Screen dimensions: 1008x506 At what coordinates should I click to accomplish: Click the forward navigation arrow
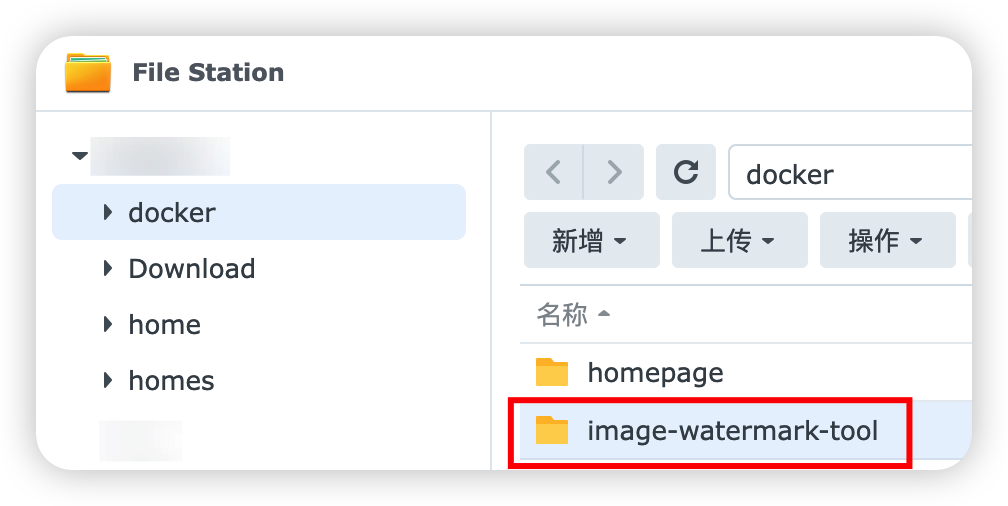click(613, 173)
